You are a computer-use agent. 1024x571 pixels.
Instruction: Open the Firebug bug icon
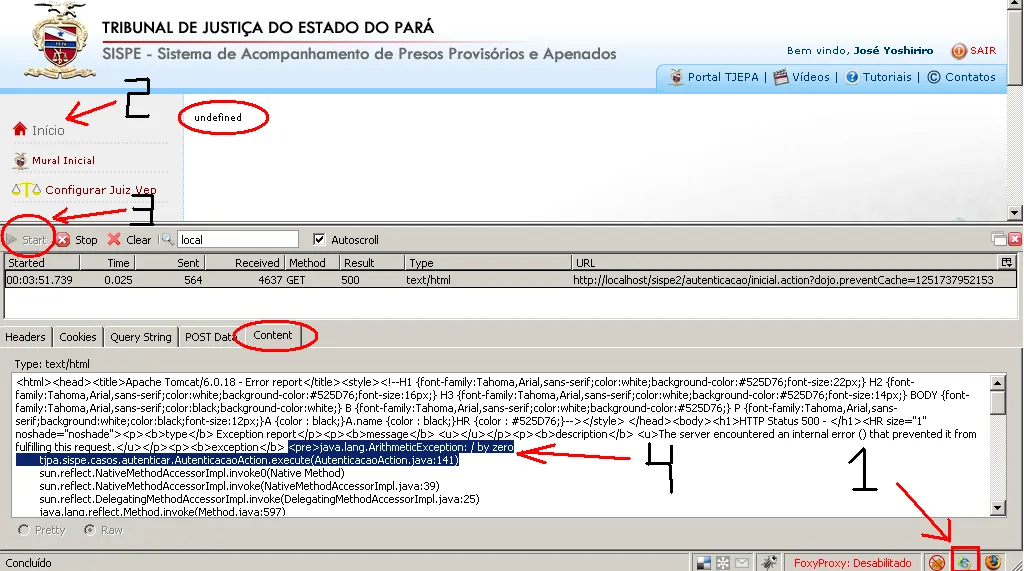point(769,562)
